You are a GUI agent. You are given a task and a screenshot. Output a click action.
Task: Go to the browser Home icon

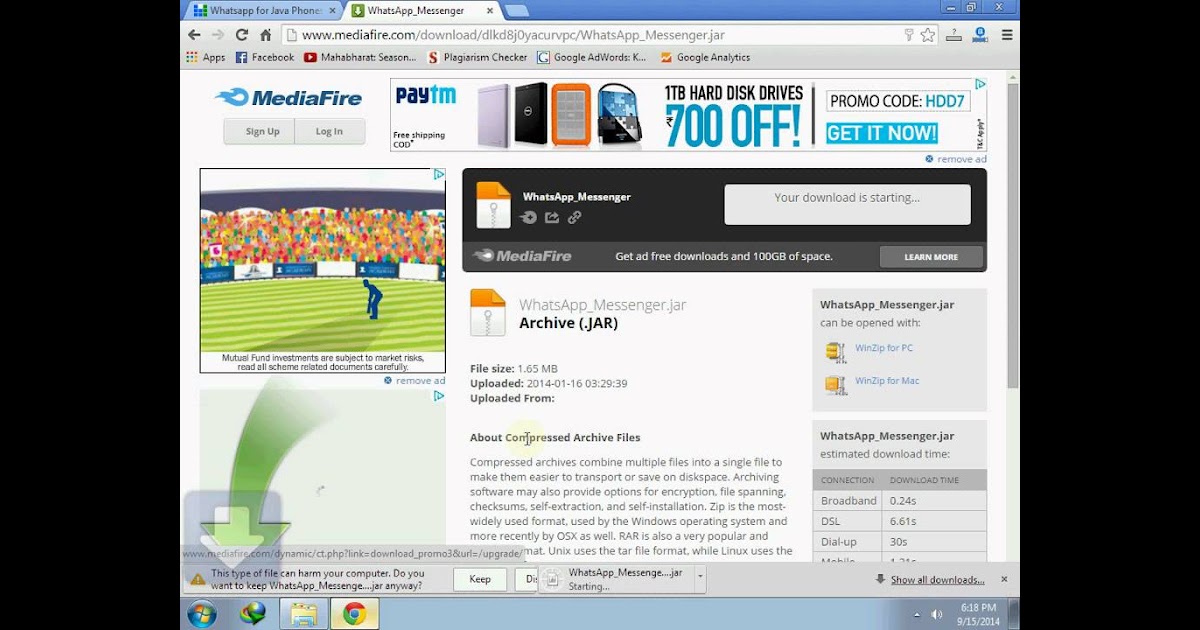(266, 34)
